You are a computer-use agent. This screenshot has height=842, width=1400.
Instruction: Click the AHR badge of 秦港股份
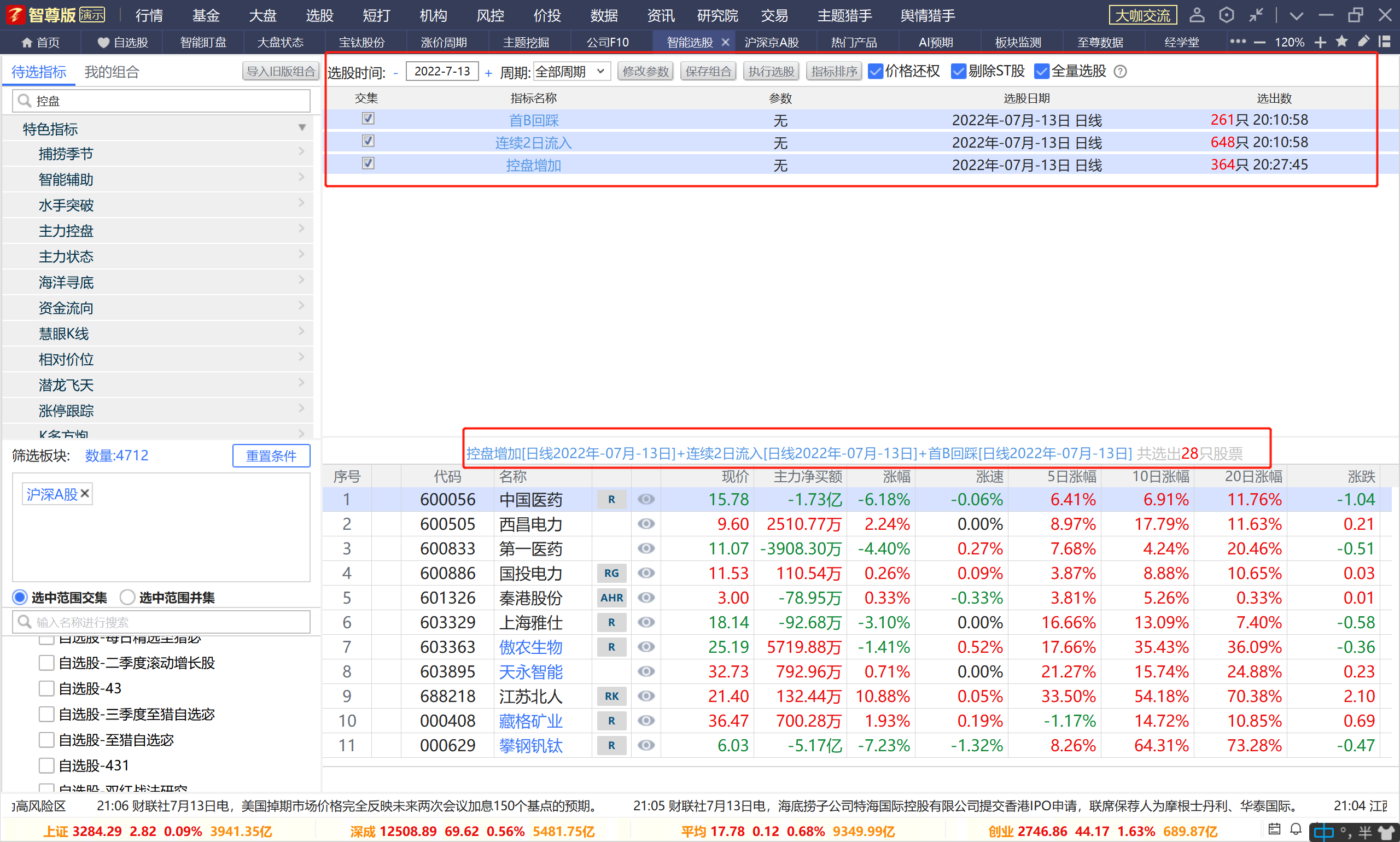(611, 598)
